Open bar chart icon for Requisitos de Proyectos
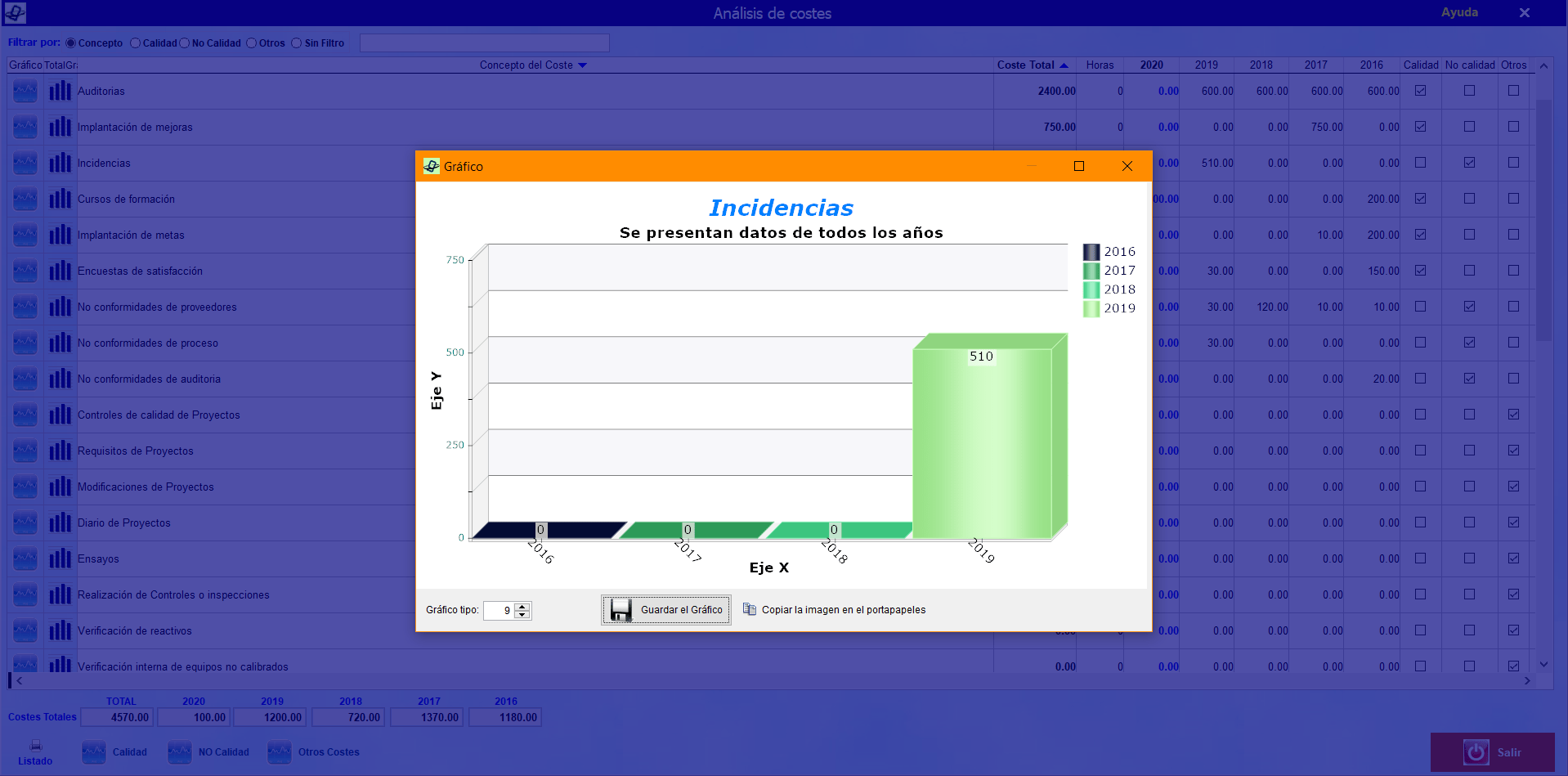The width and height of the screenshot is (1568, 776). [60, 451]
